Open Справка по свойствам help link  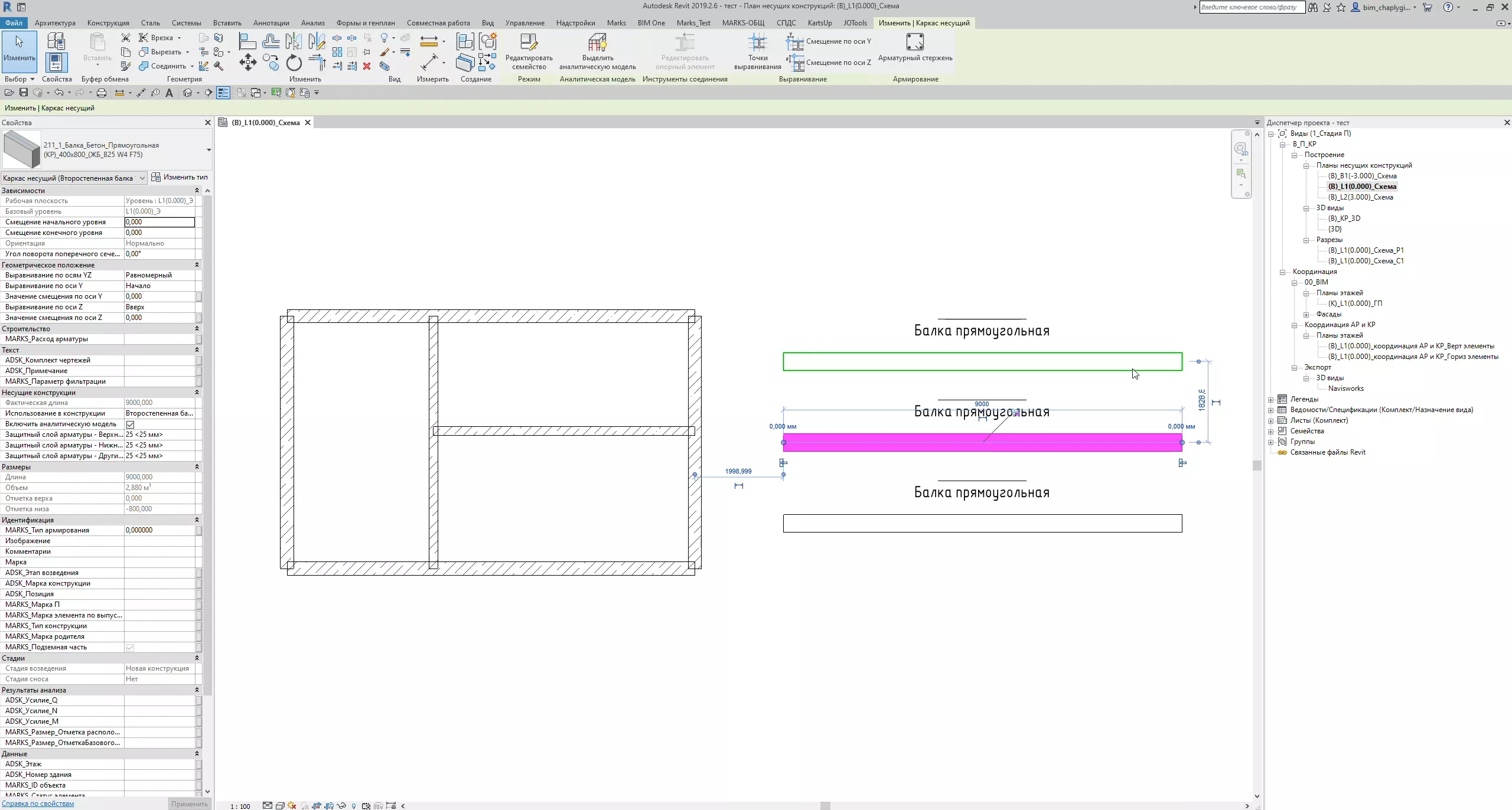point(38,804)
